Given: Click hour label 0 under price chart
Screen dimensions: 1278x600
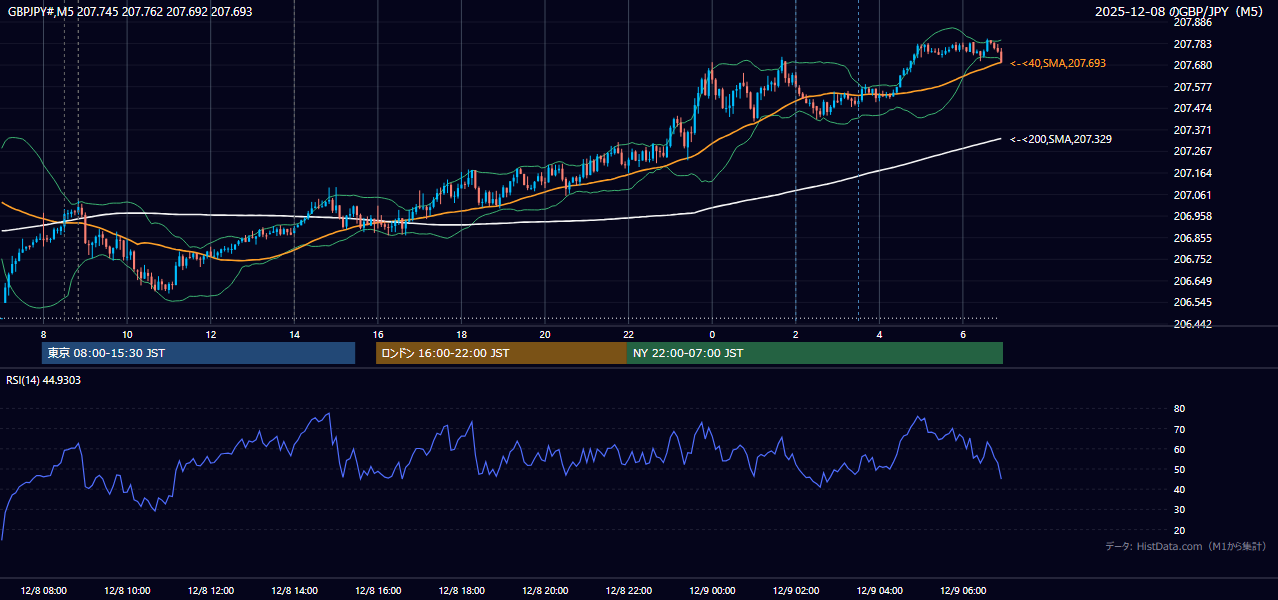Looking at the screenshot, I should click(x=712, y=334).
